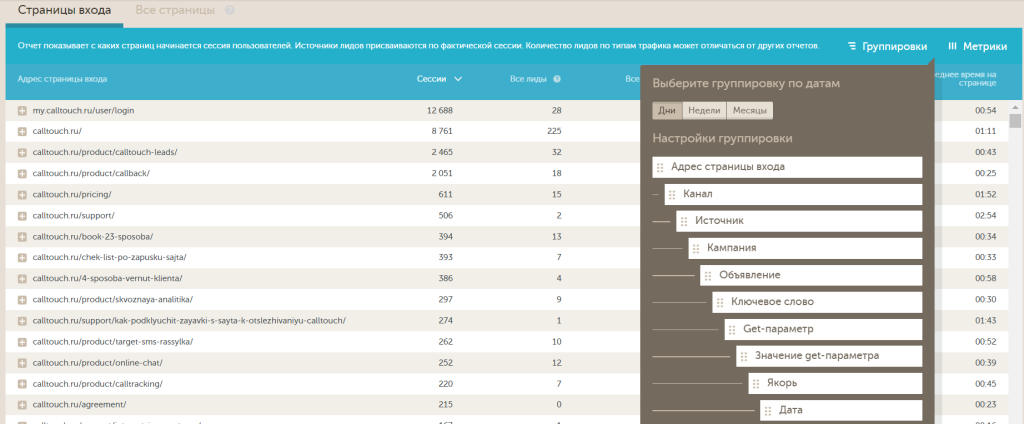Click drag handle icon for Канал grouping
1024x424 pixels.
pyautogui.click(x=672, y=194)
